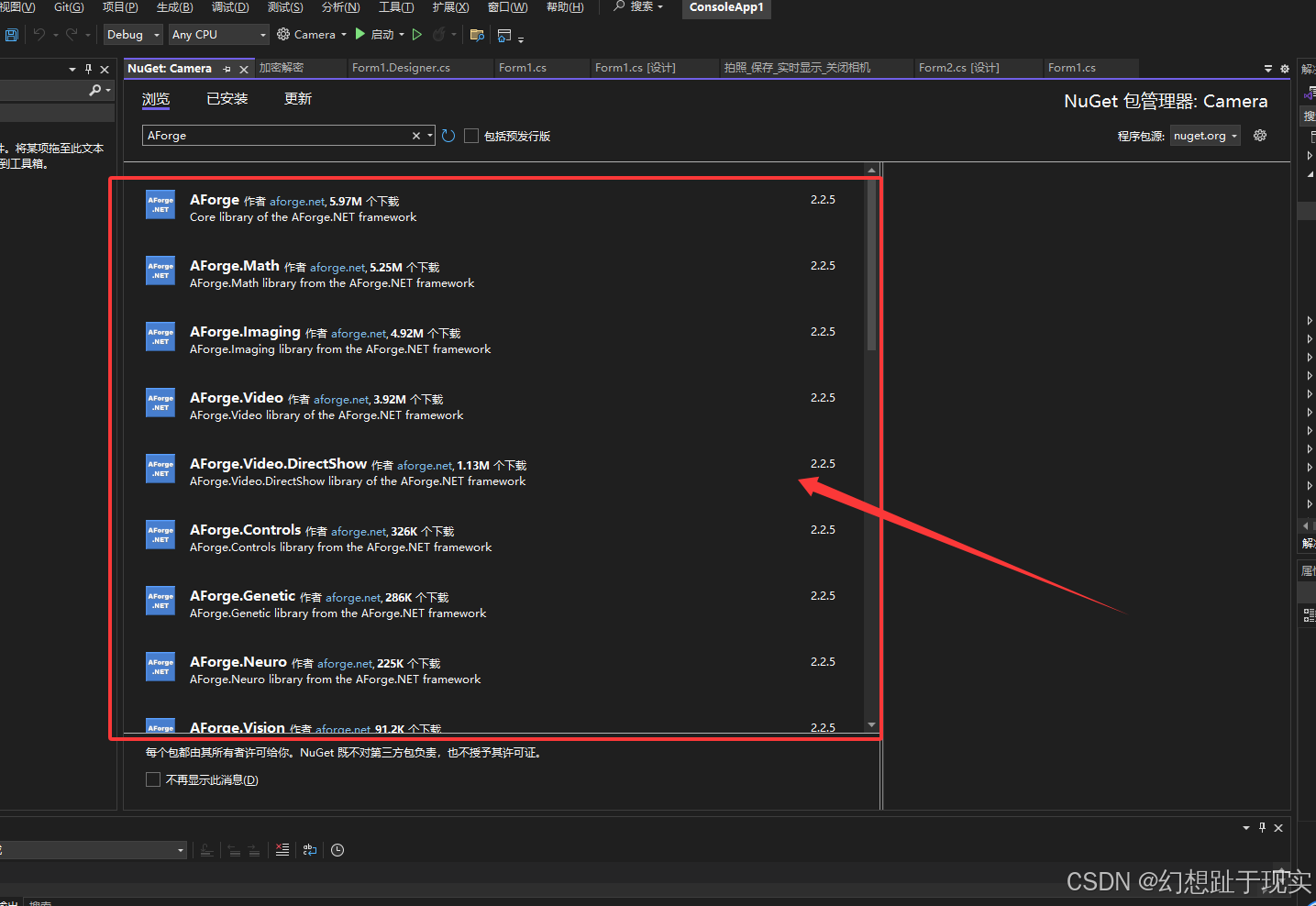The width and height of the screenshot is (1316, 906).
Task: Click version 2.2.5 of AForge.Video.DirectShow
Action: point(823,464)
